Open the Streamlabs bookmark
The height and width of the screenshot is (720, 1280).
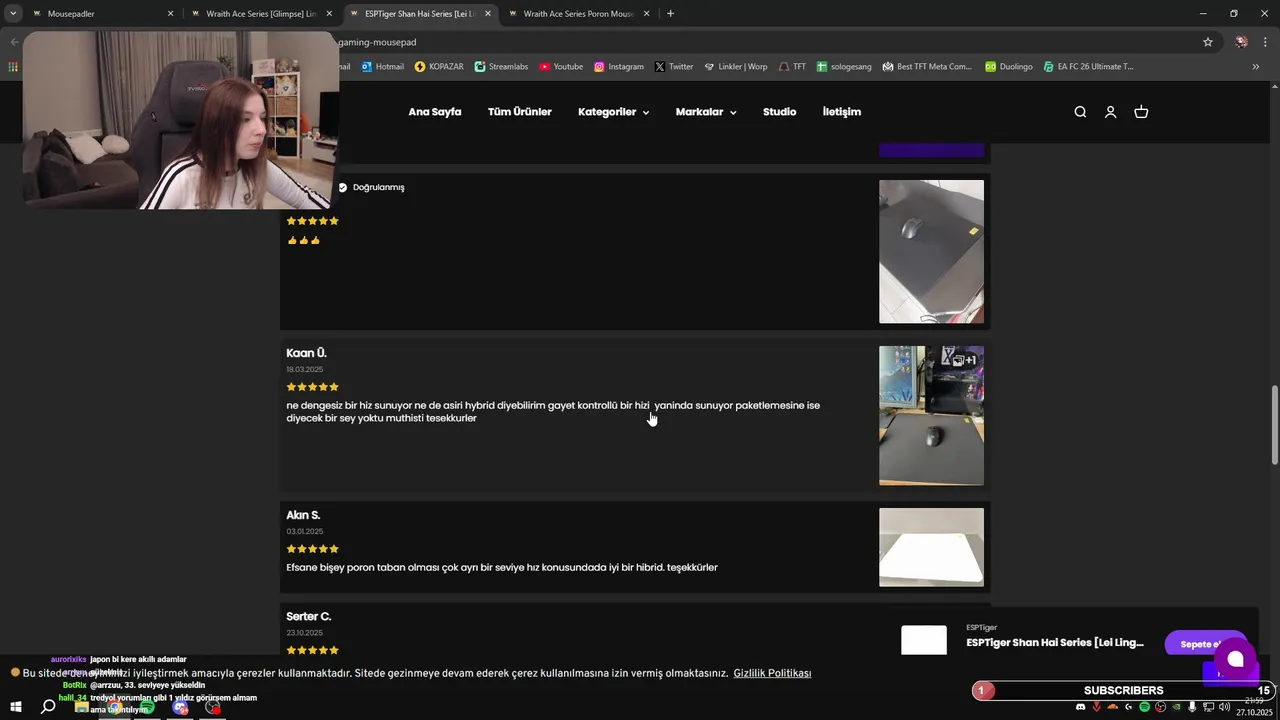[x=501, y=67]
